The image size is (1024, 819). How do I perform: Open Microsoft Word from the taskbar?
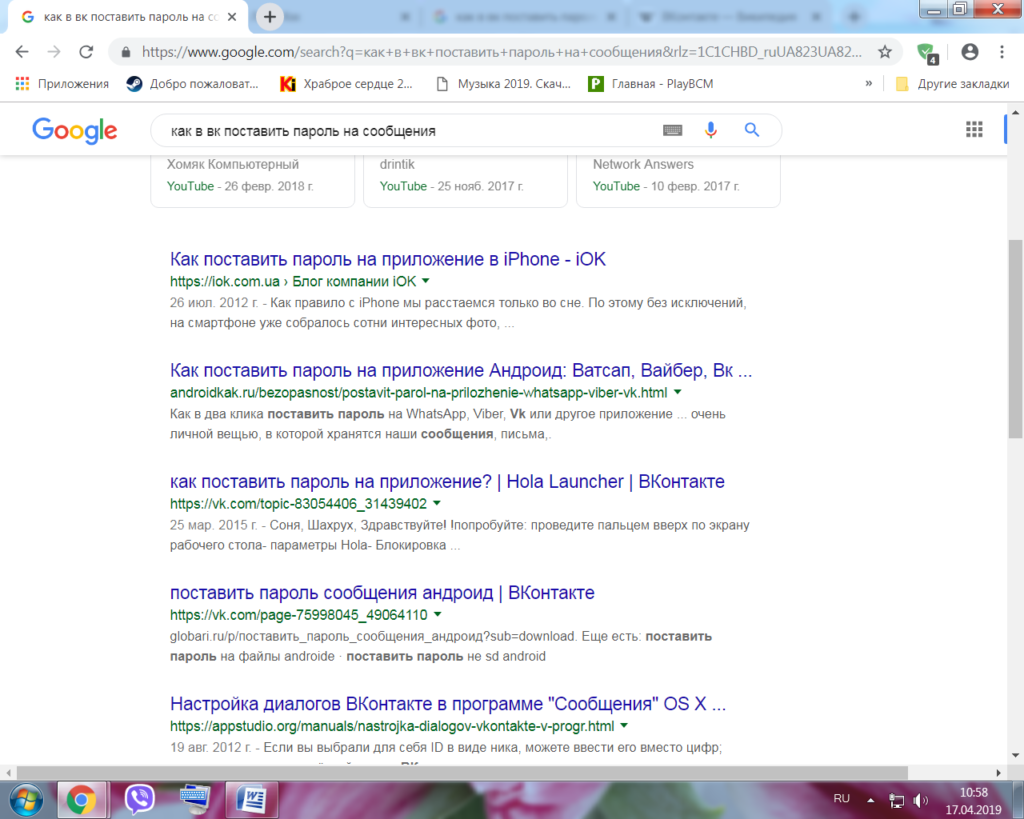tap(251, 799)
